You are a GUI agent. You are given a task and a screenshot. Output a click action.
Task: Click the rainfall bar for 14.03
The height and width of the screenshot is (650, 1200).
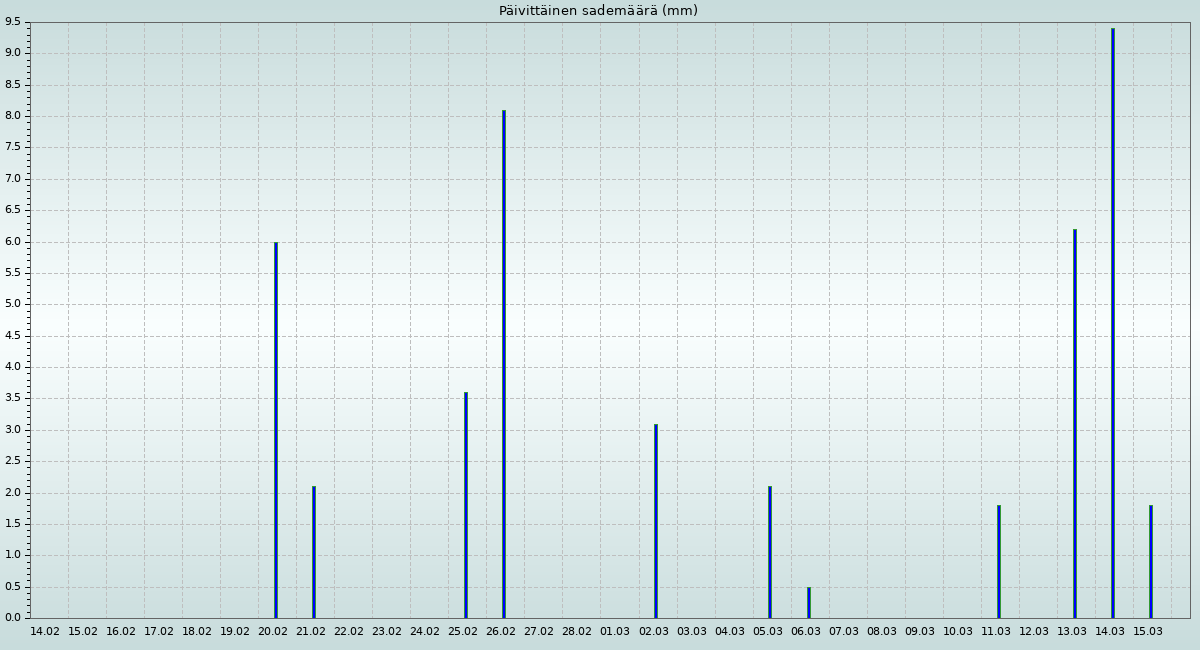(x=1112, y=323)
